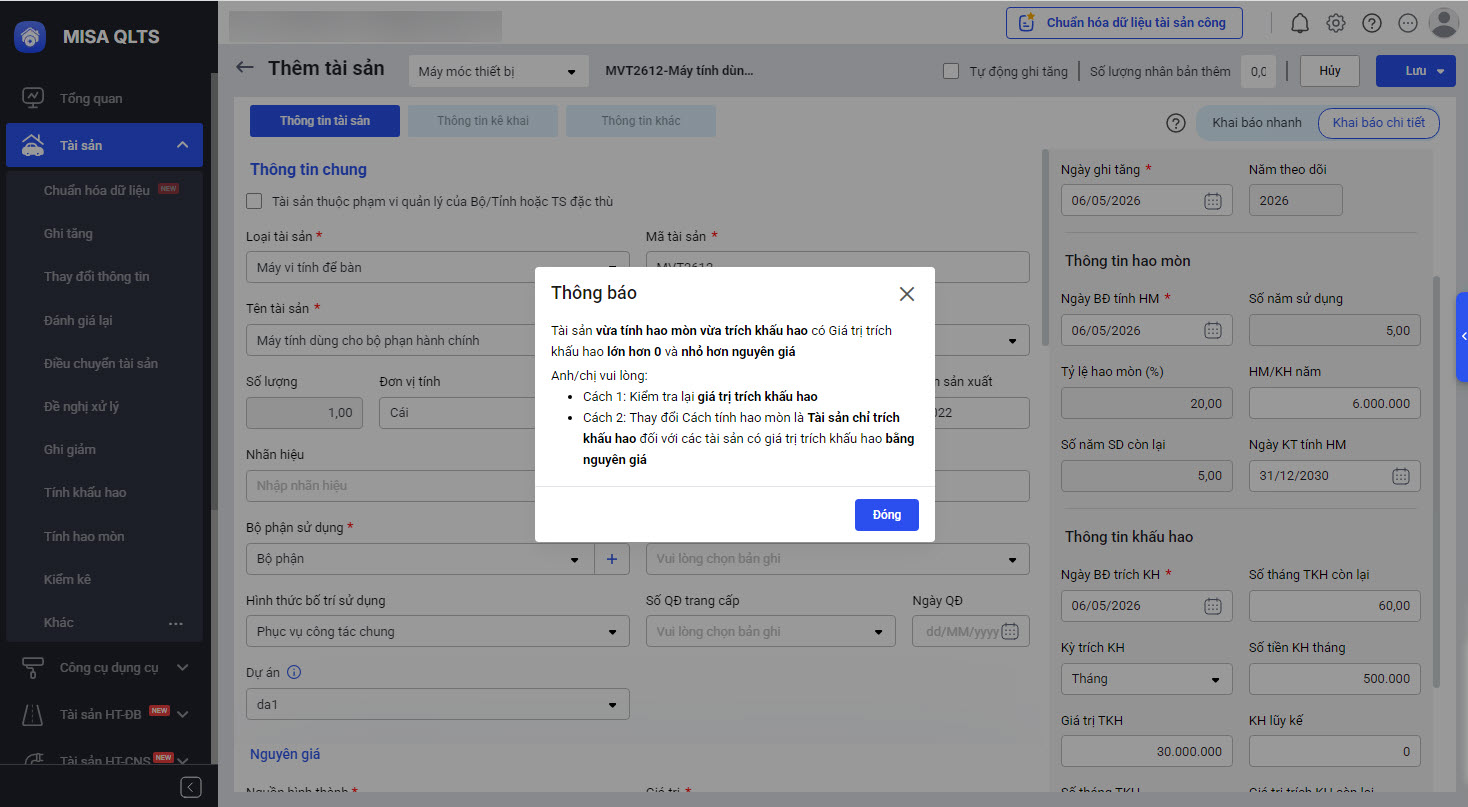Switch to Khai báo nhanh mode
This screenshot has height=807, width=1468.
[1256, 123]
